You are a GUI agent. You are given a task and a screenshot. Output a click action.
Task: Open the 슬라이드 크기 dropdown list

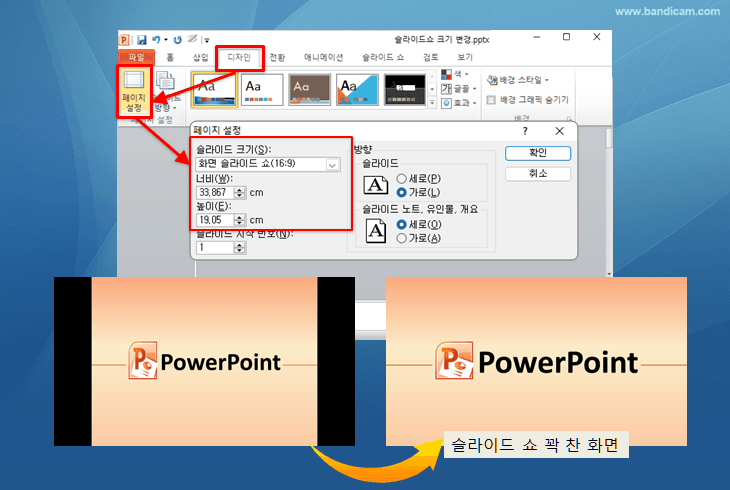(268, 164)
